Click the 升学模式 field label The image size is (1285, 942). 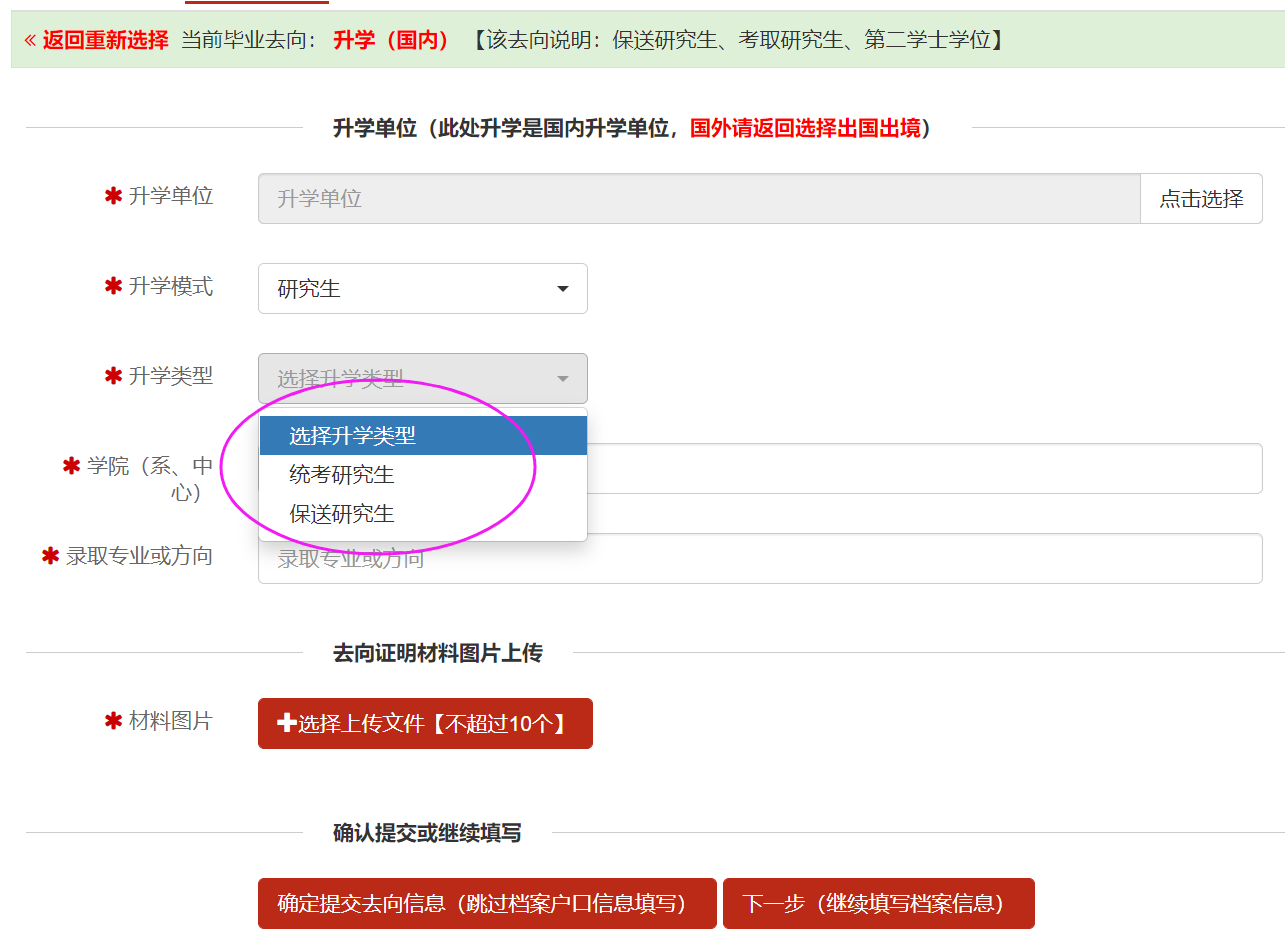pyautogui.click(x=171, y=286)
